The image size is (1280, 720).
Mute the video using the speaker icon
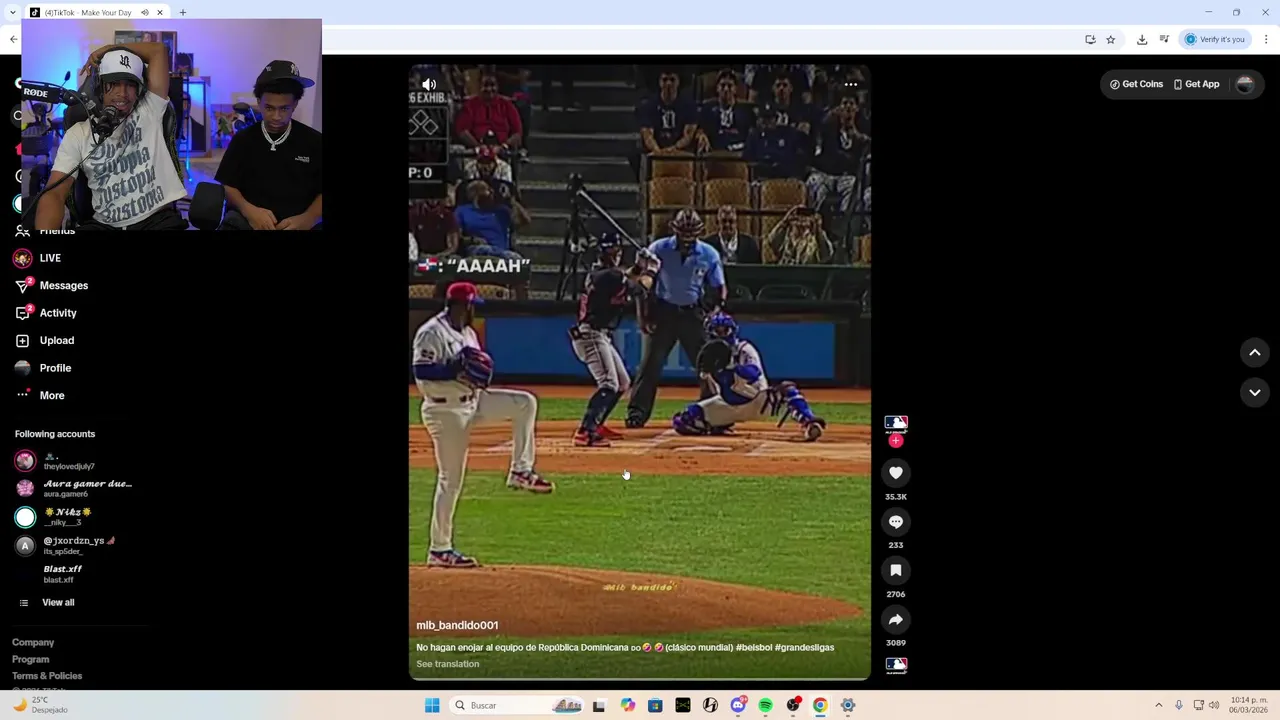[x=429, y=85]
